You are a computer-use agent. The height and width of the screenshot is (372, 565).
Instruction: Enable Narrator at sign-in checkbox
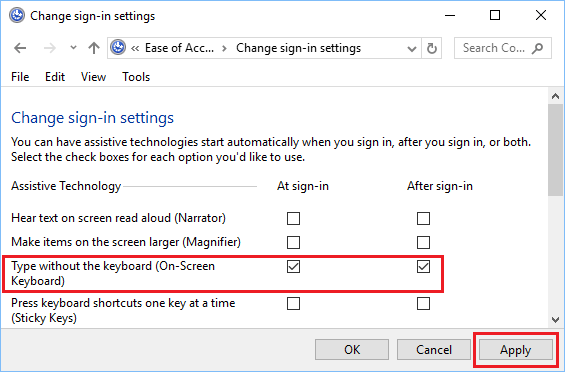pyautogui.click(x=293, y=218)
